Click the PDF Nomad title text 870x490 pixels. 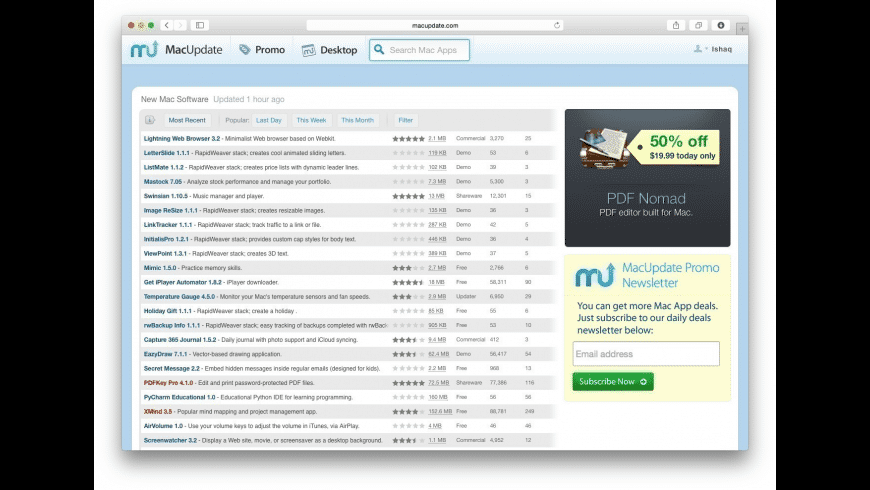pos(646,198)
